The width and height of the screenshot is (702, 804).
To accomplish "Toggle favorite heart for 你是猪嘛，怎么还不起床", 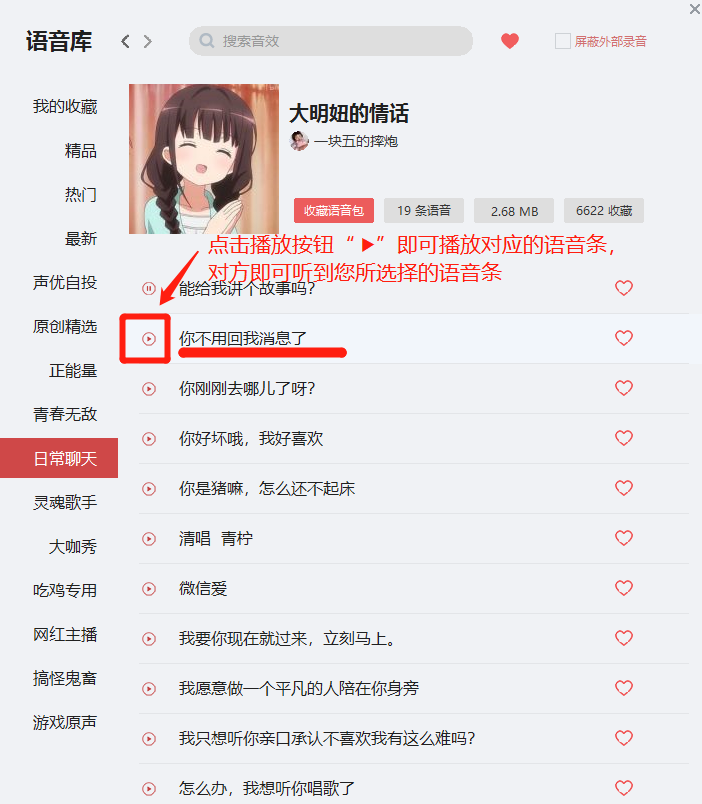I will pos(624,488).
